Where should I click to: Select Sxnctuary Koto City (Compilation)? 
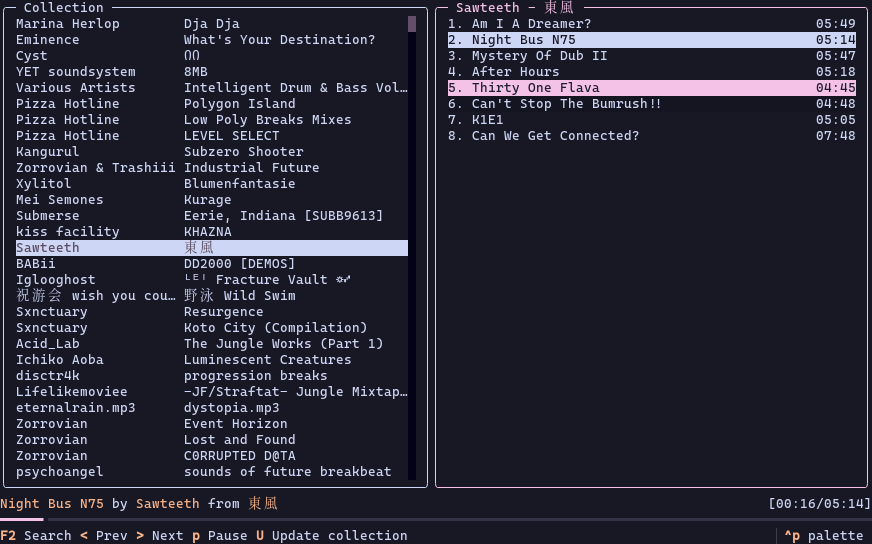coord(211,328)
